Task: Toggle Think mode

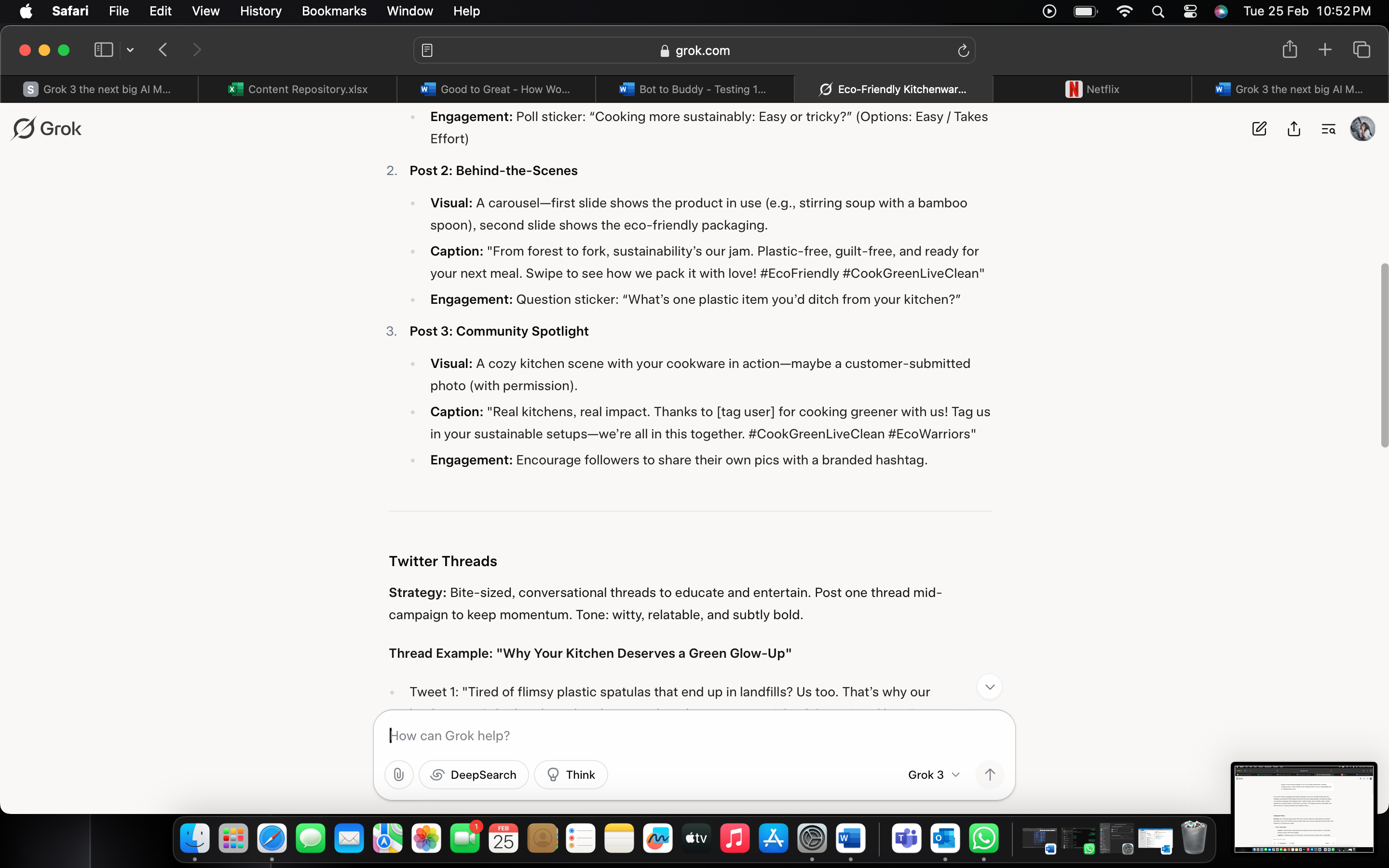Action: 571,774
